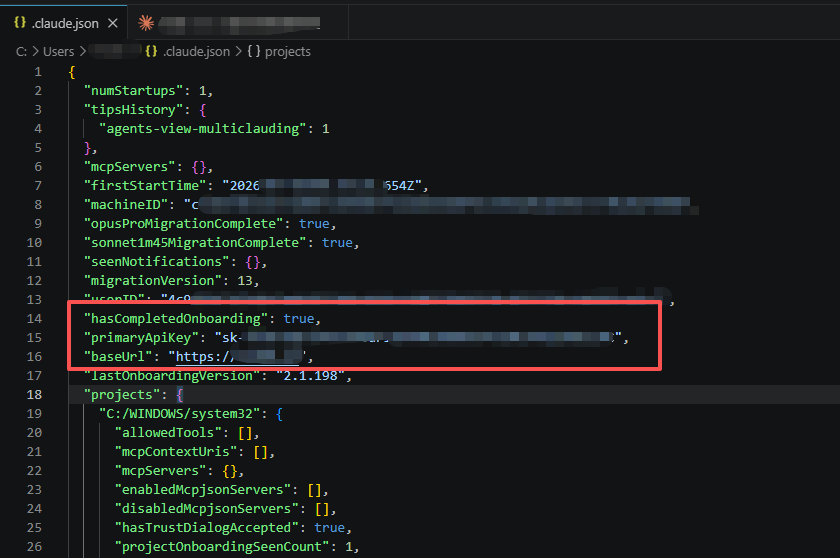Click the braces icon before projects in breadcrumb
This screenshot has width=840, height=558.
(254, 51)
